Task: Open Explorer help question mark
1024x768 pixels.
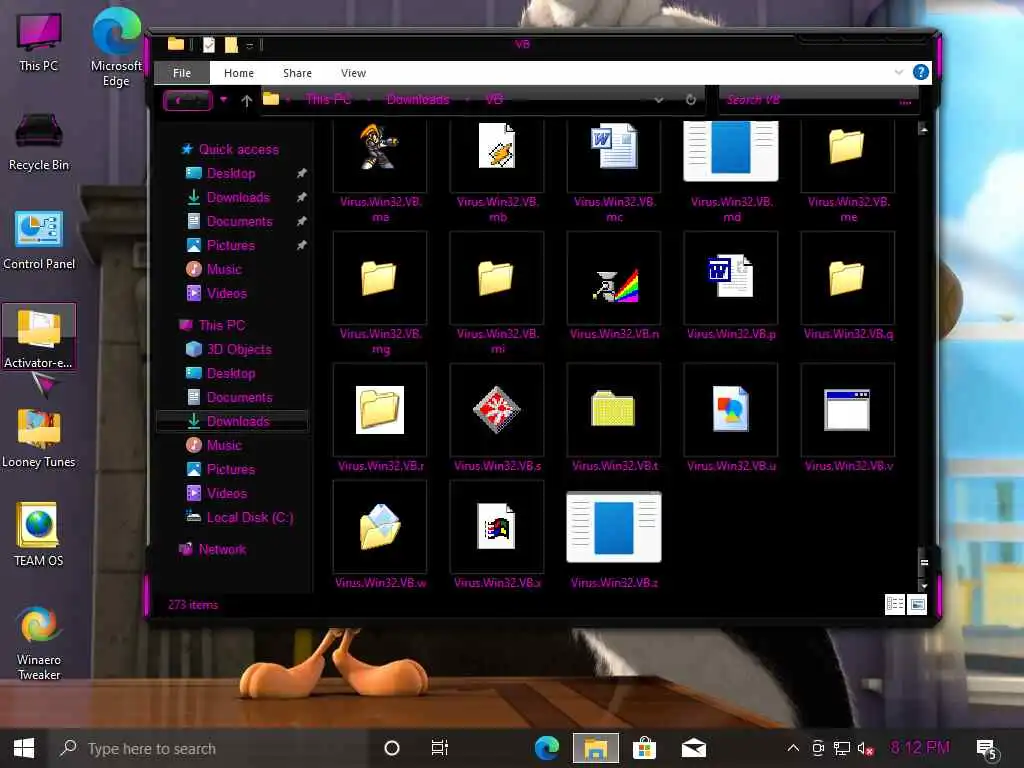Action: coord(921,72)
